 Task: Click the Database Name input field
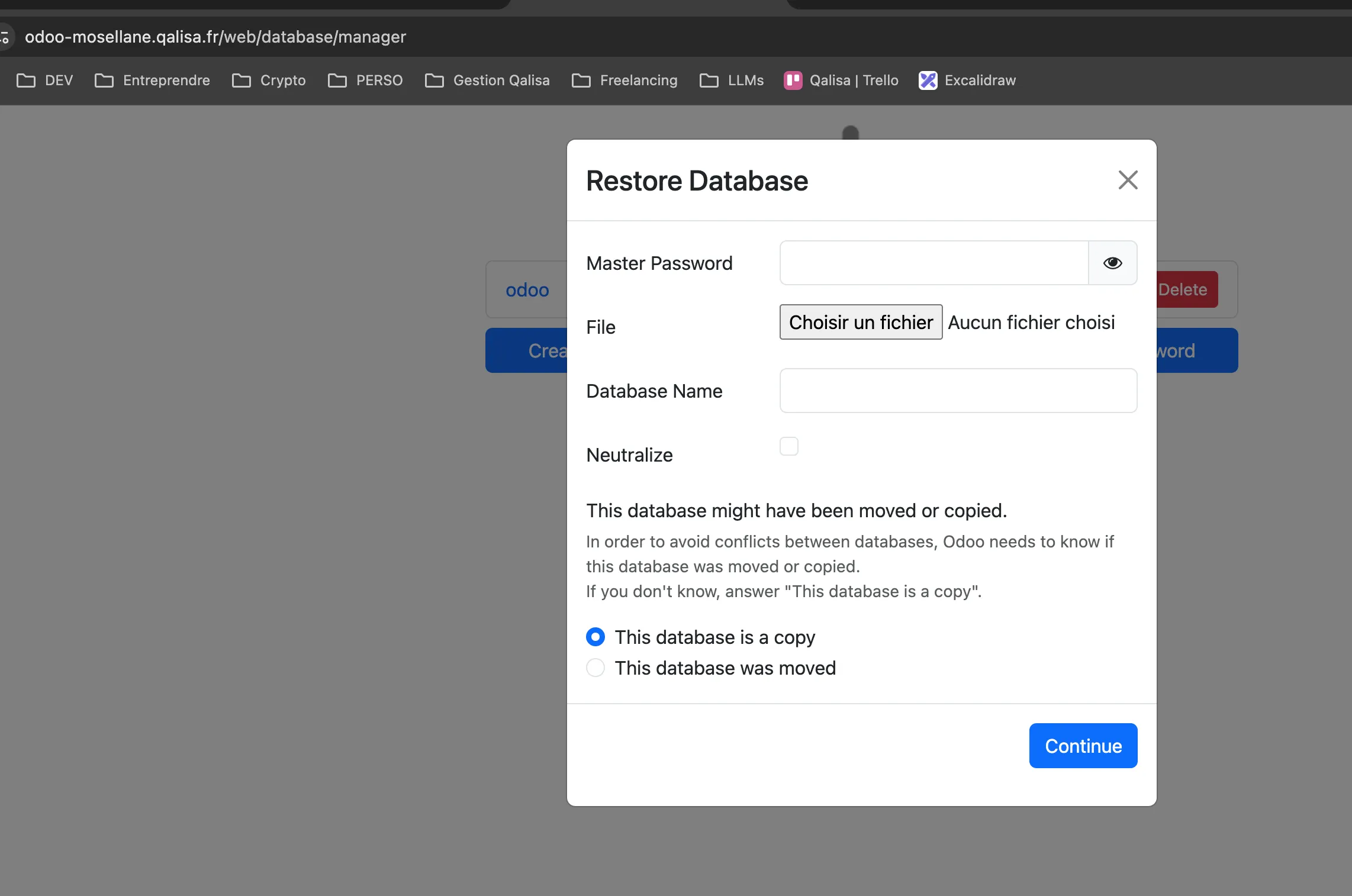[958, 391]
